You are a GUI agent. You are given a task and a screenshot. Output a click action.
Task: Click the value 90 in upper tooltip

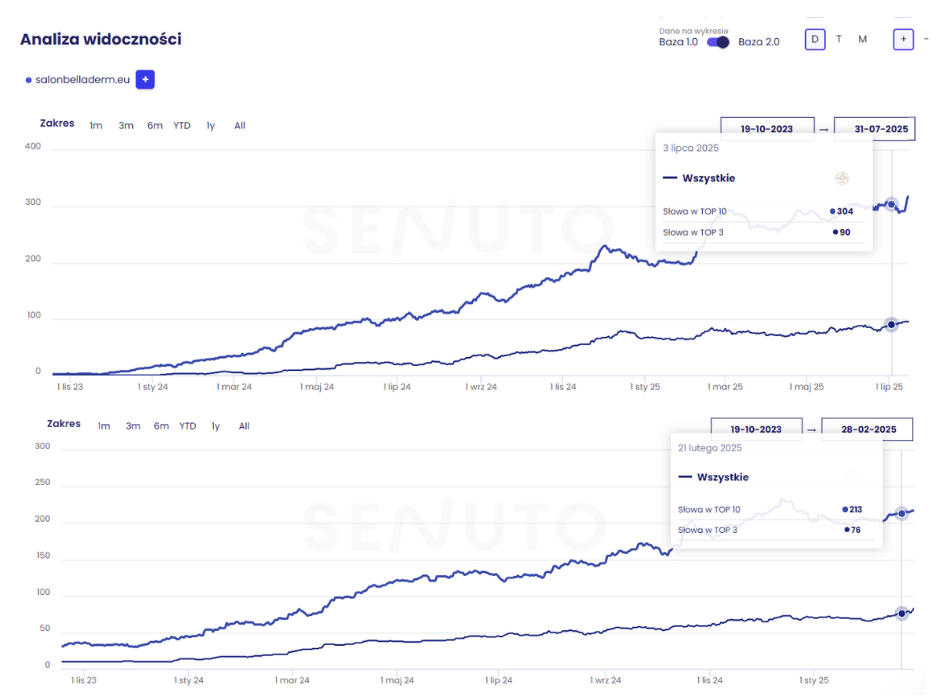pyautogui.click(x=845, y=233)
